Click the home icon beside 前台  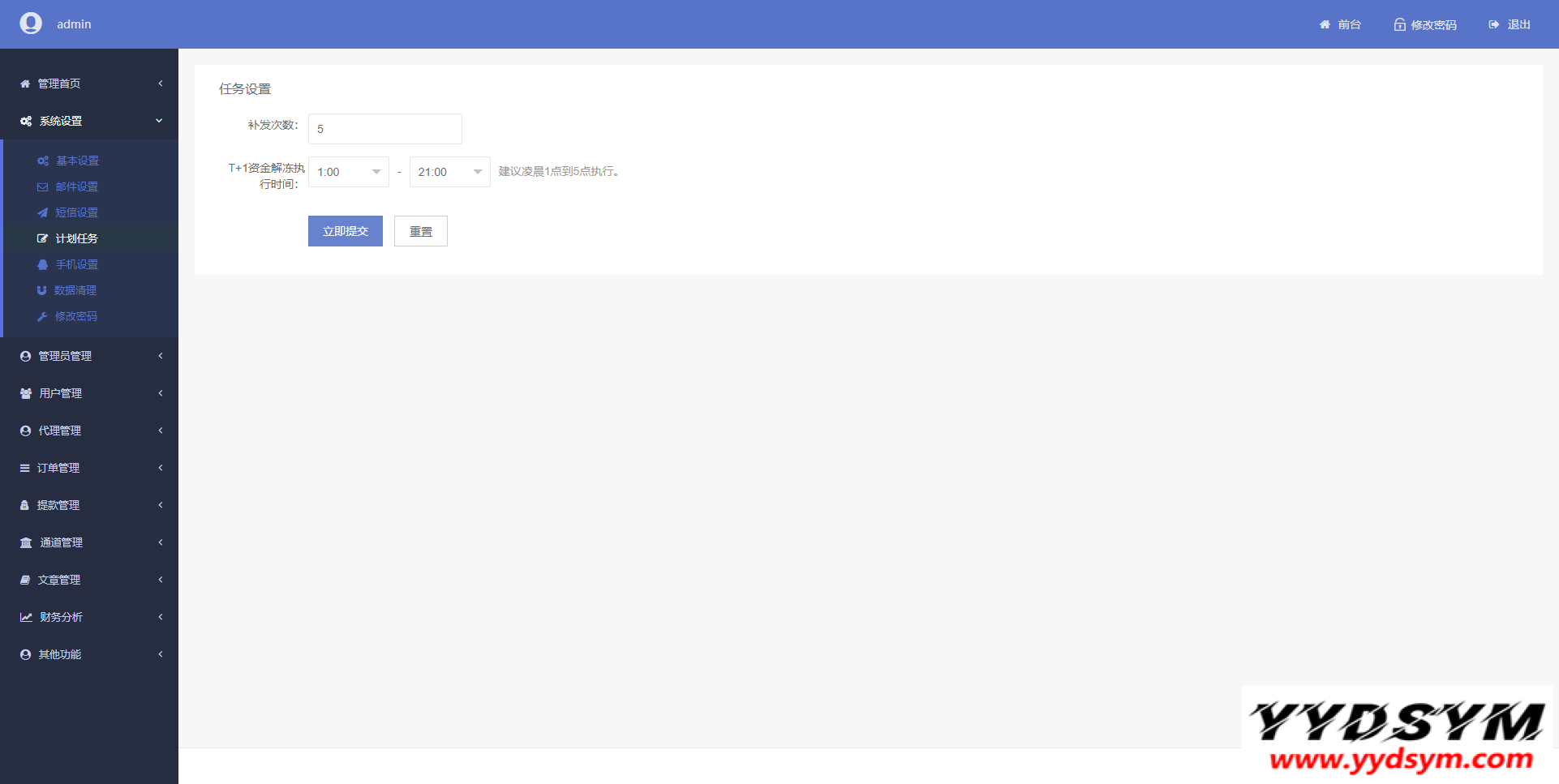(x=1325, y=24)
